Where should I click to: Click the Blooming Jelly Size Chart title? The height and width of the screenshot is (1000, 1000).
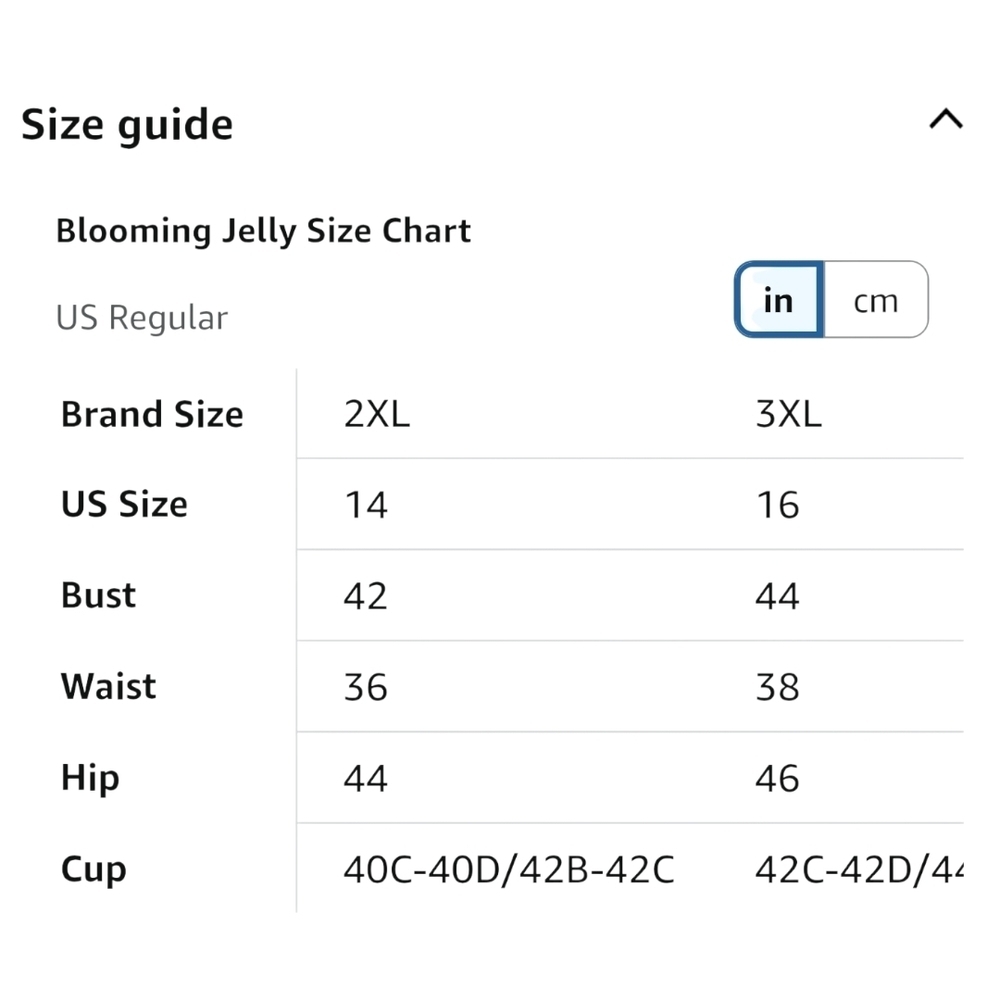pyautogui.click(x=263, y=231)
